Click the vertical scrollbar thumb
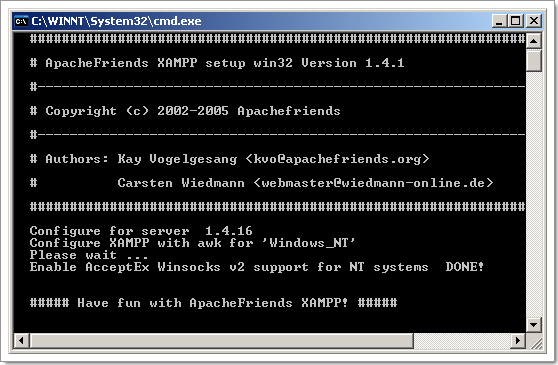The height and width of the screenshot is (365, 558). [533, 60]
